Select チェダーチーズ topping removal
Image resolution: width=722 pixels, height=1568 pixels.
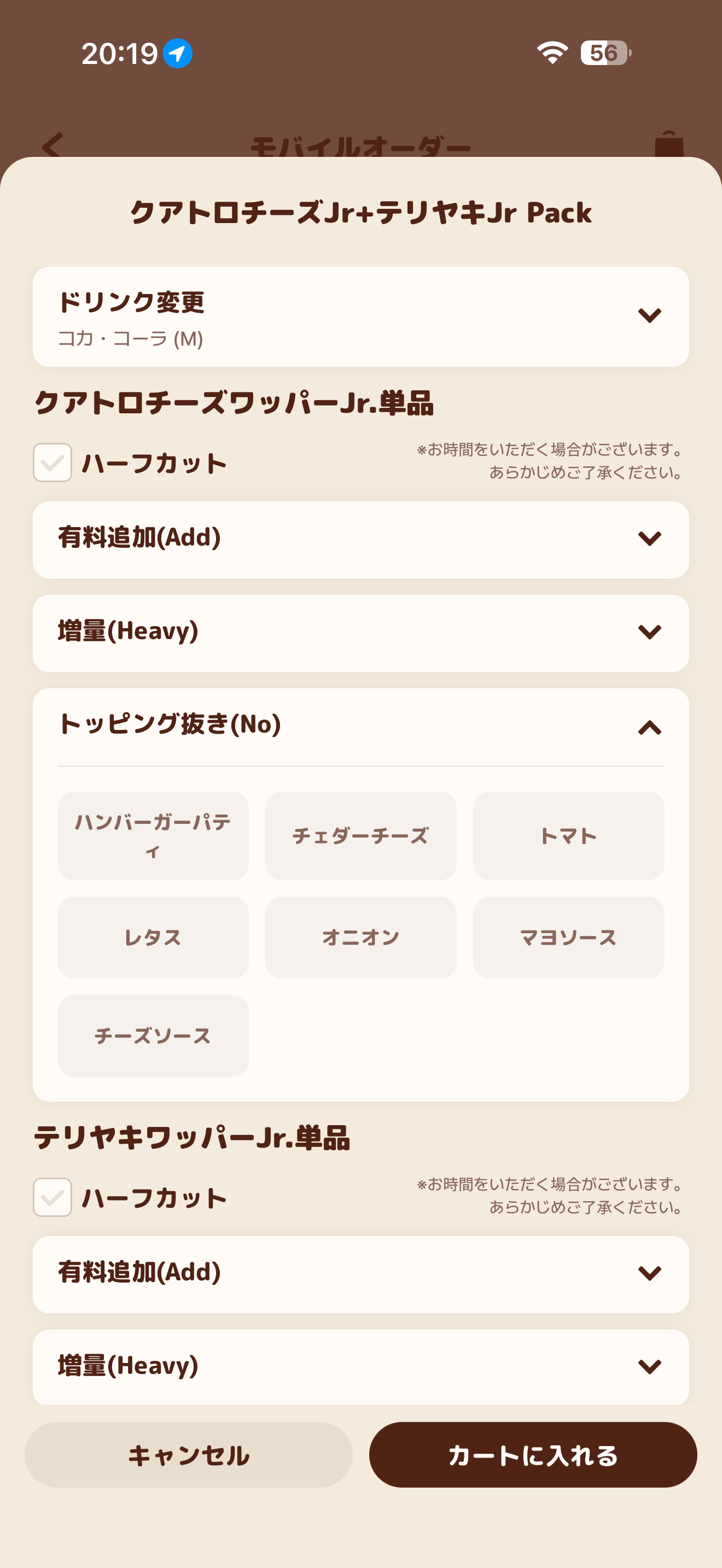coord(360,835)
